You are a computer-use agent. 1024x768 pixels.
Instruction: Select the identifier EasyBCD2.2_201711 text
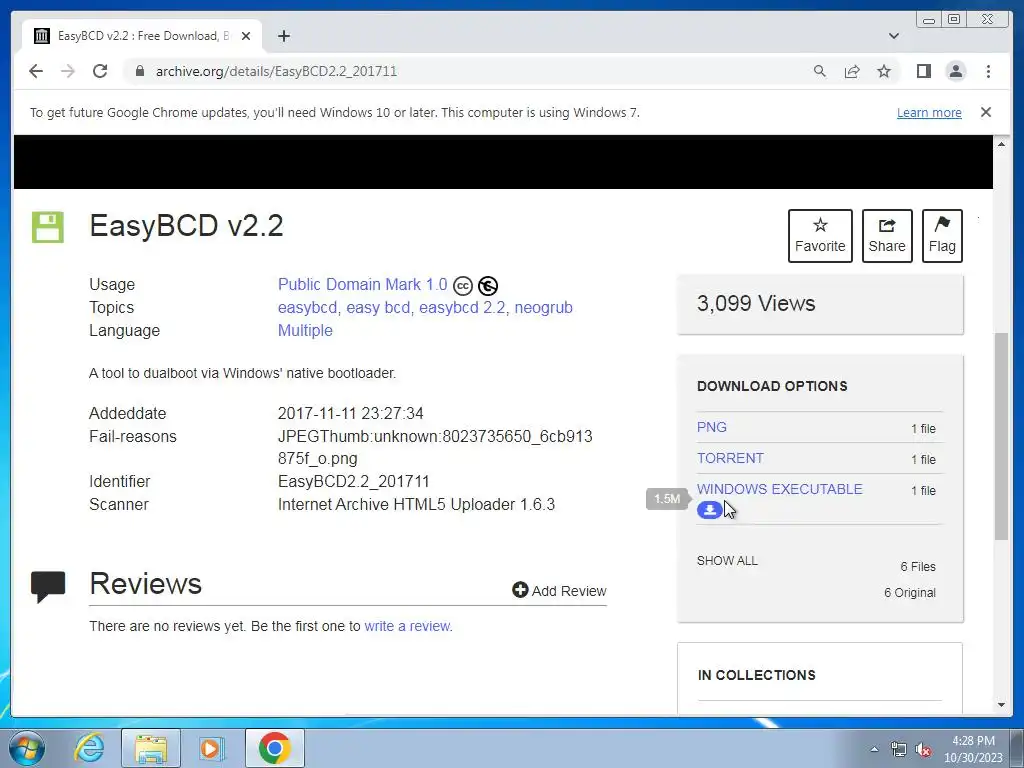click(x=353, y=482)
